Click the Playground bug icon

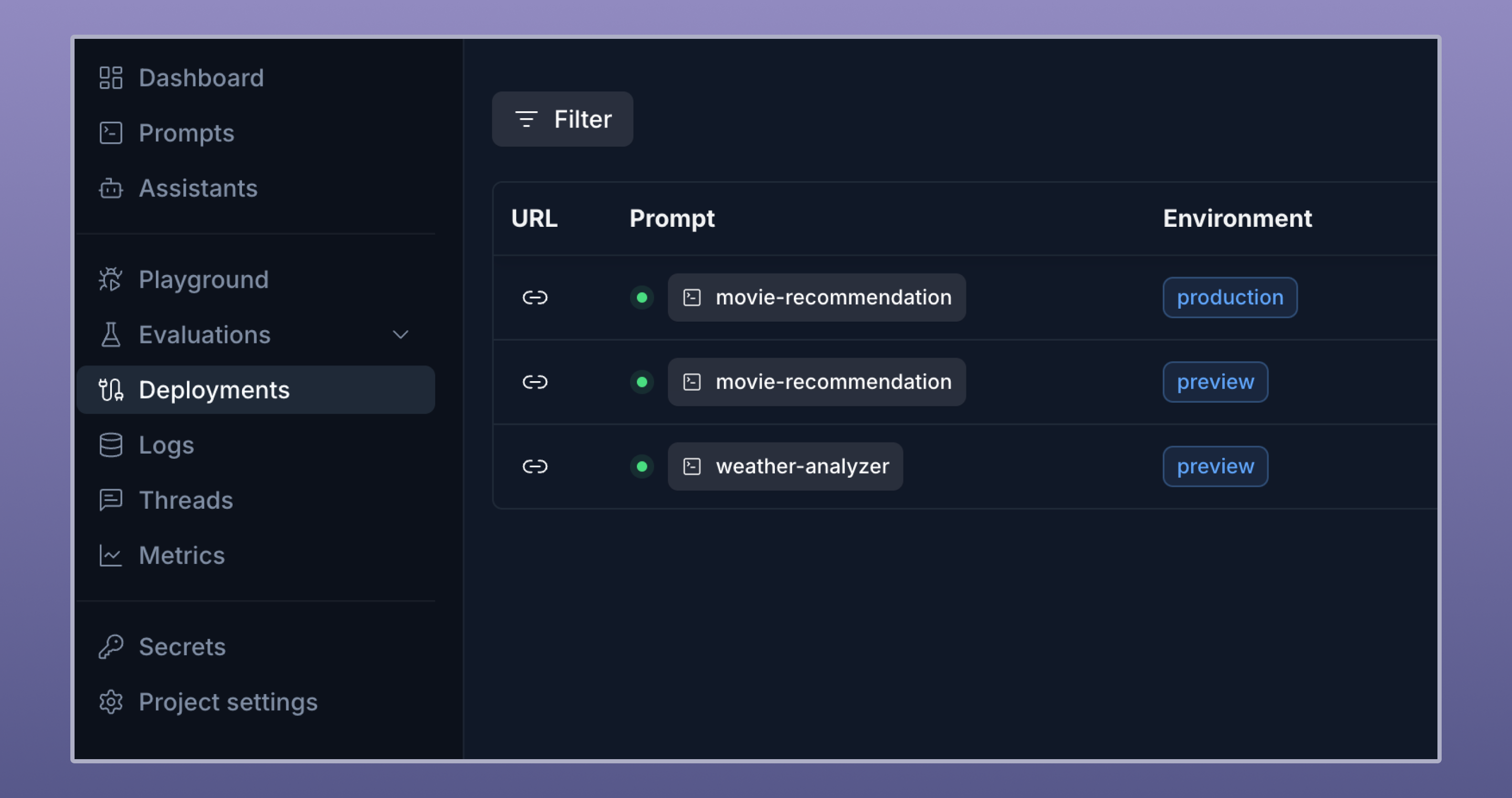click(110, 279)
